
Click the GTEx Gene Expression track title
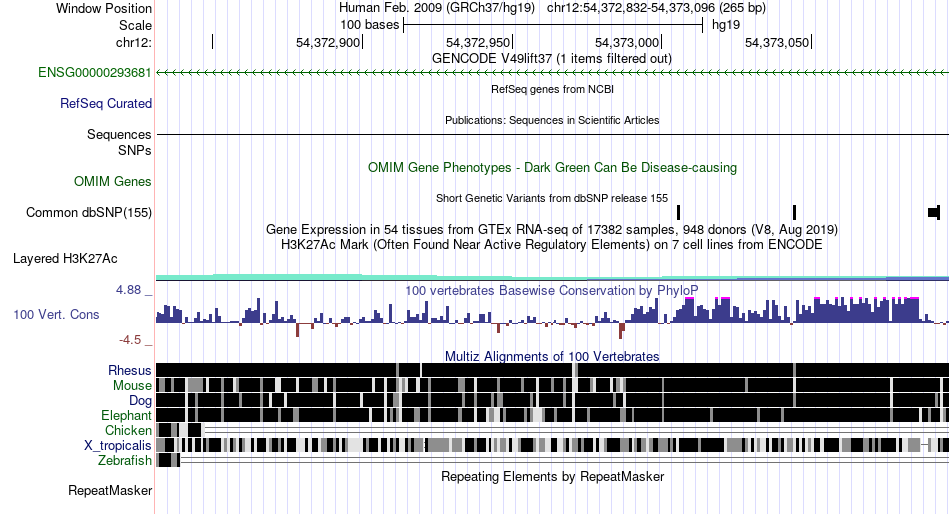552,230
